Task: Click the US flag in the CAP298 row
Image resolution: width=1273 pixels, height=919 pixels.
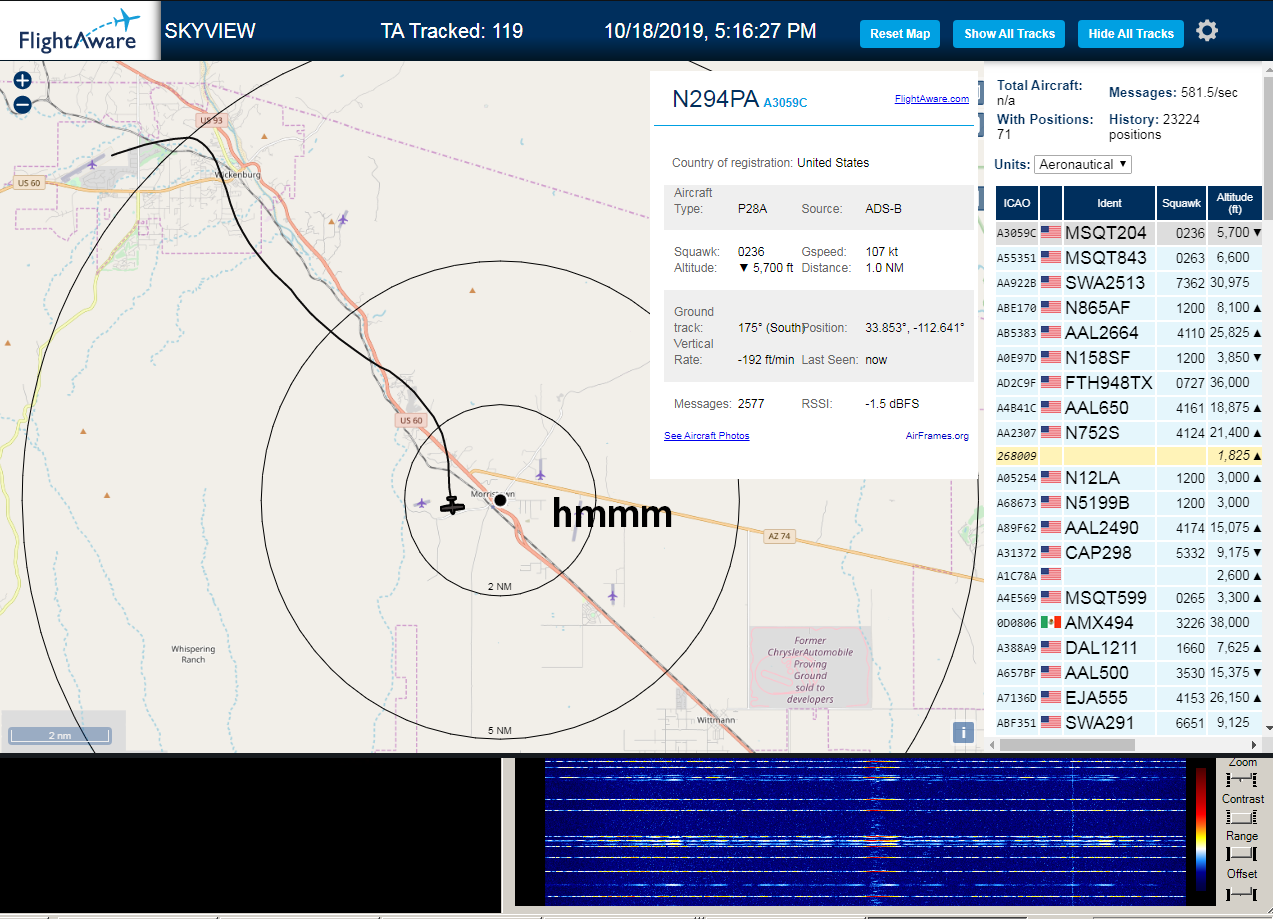Action: point(1051,552)
